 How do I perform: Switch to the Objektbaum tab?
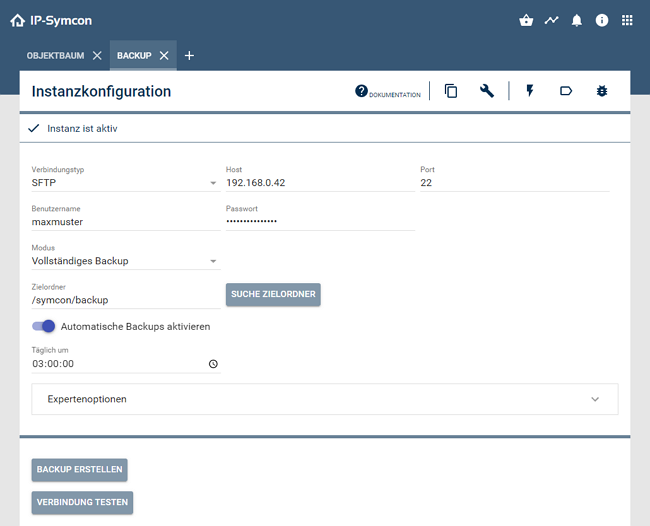pos(54,55)
